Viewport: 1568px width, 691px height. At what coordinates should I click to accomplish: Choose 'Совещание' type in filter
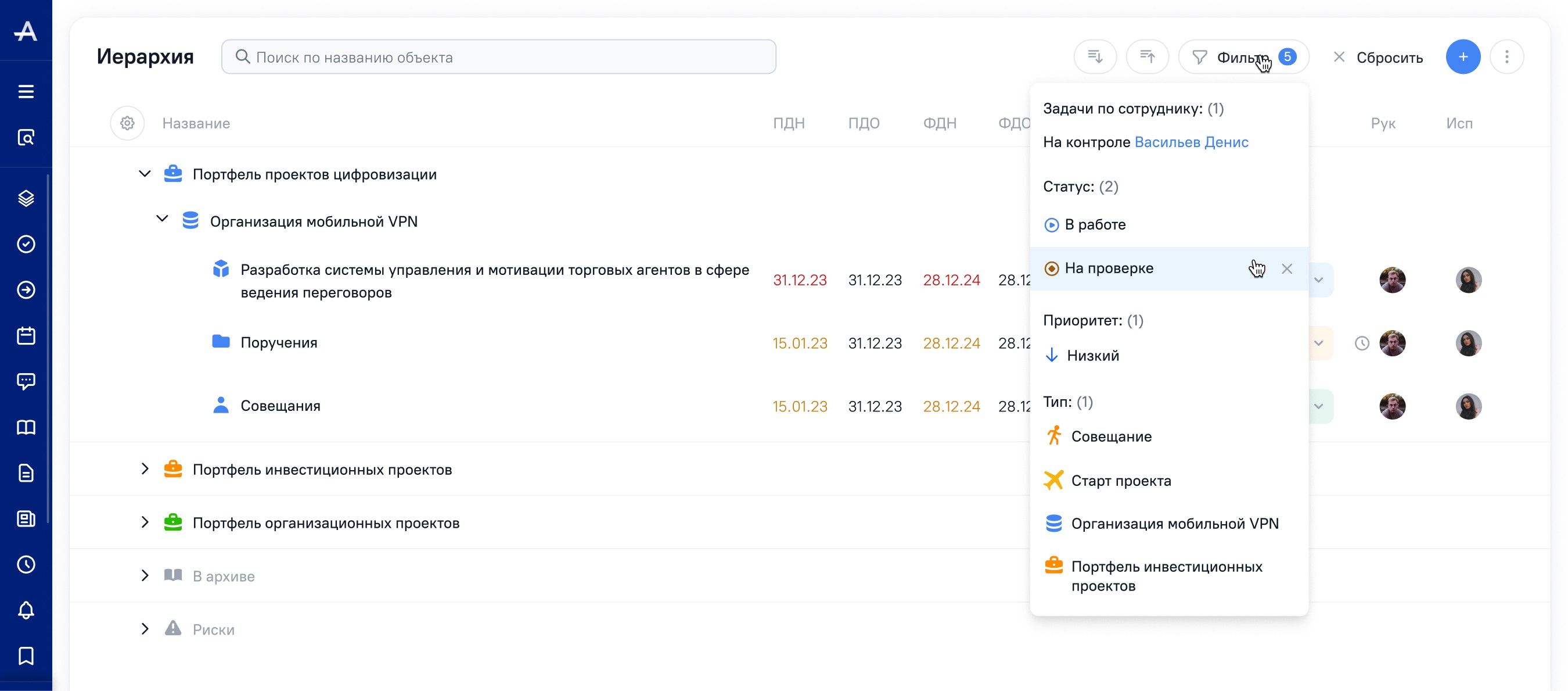click(1110, 436)
